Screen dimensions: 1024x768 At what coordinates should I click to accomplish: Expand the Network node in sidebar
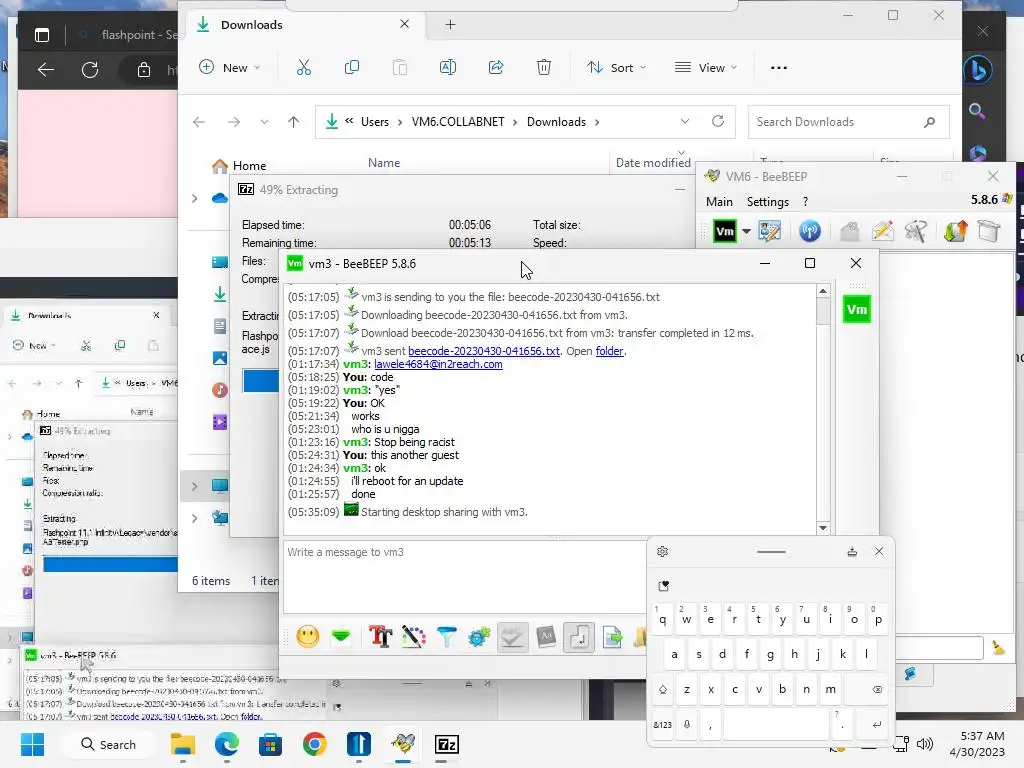tap(195, 518)
